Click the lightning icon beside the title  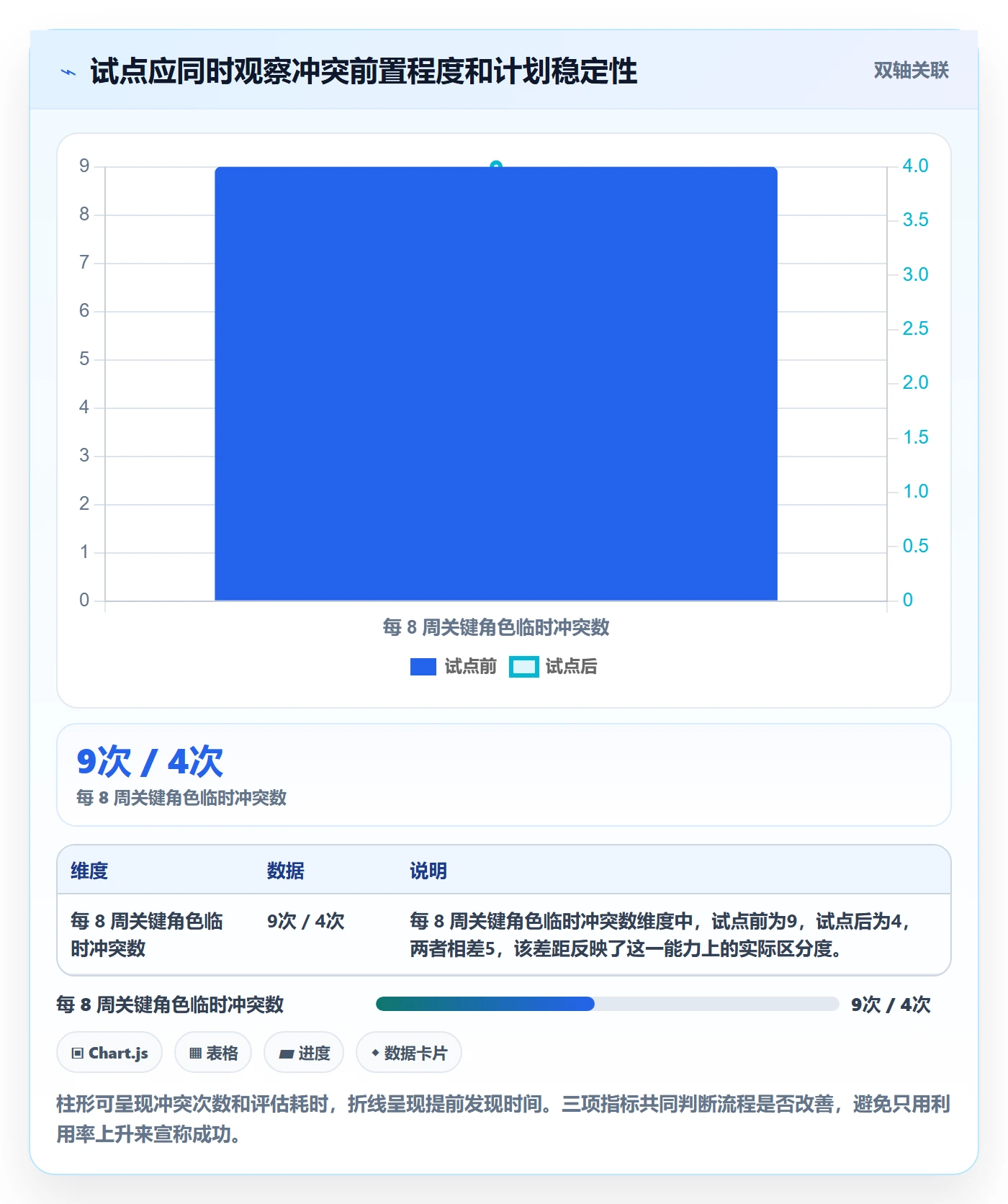click(x=68, y=72)
